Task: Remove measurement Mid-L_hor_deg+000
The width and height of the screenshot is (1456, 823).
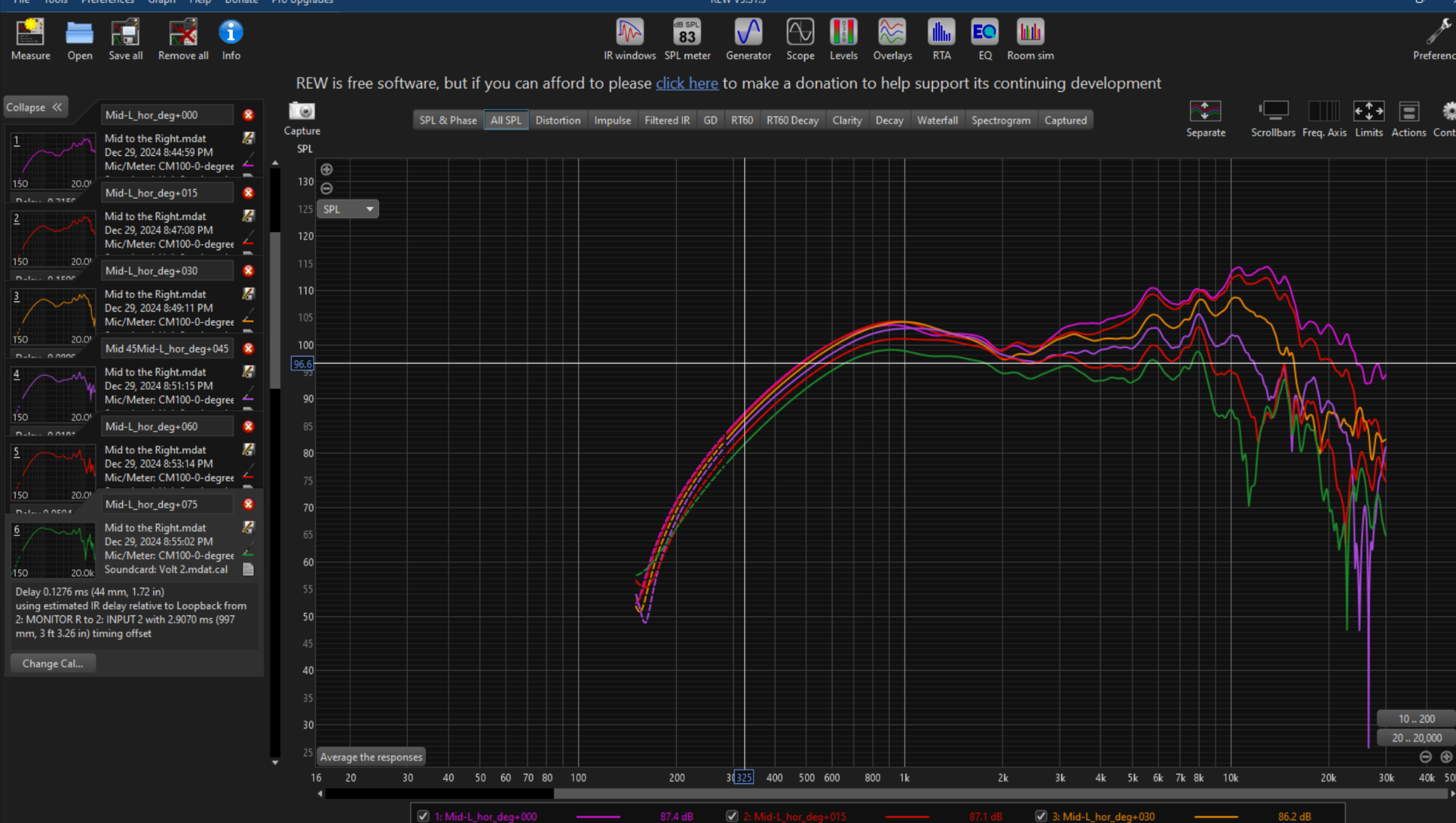Action: point(248,115)
